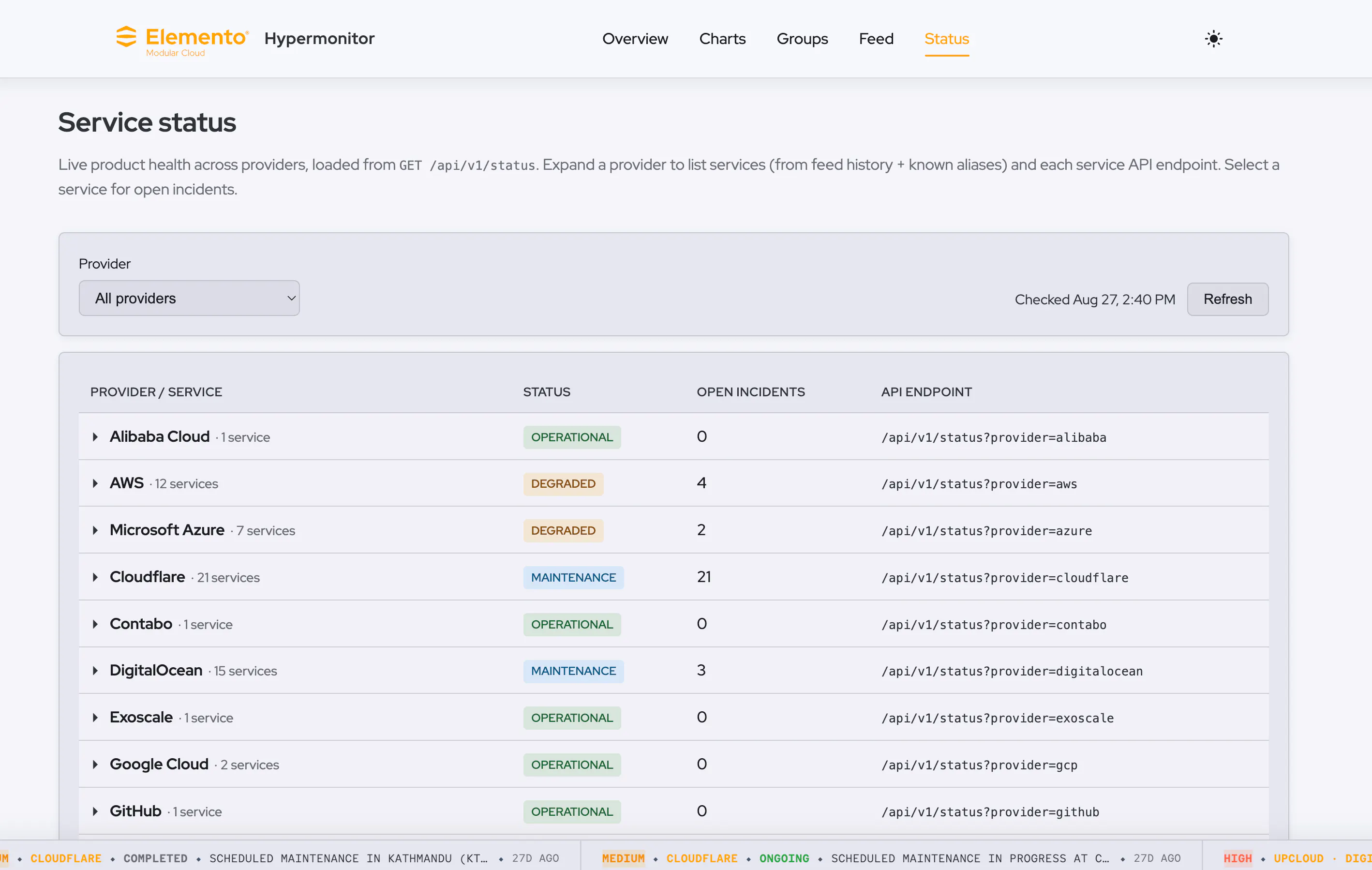Open the All providers dropdown

pyautogui.click(x=189, y=298)
